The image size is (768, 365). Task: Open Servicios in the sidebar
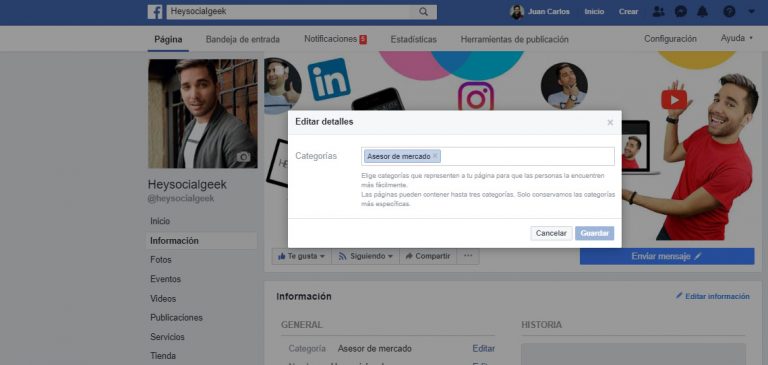167,337
